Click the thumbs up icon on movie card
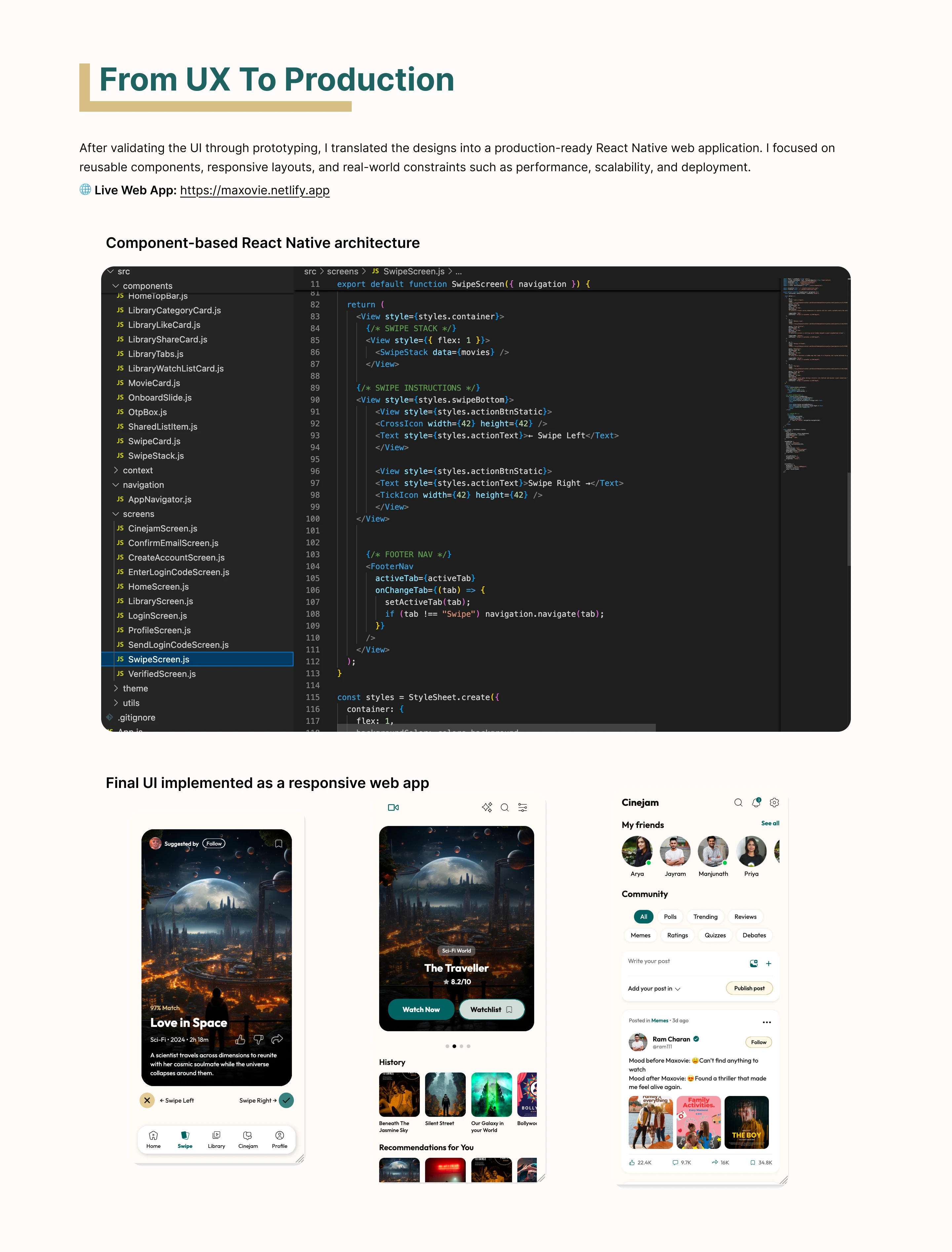Screen dimensions: 952x1252 click(240, 1039)
